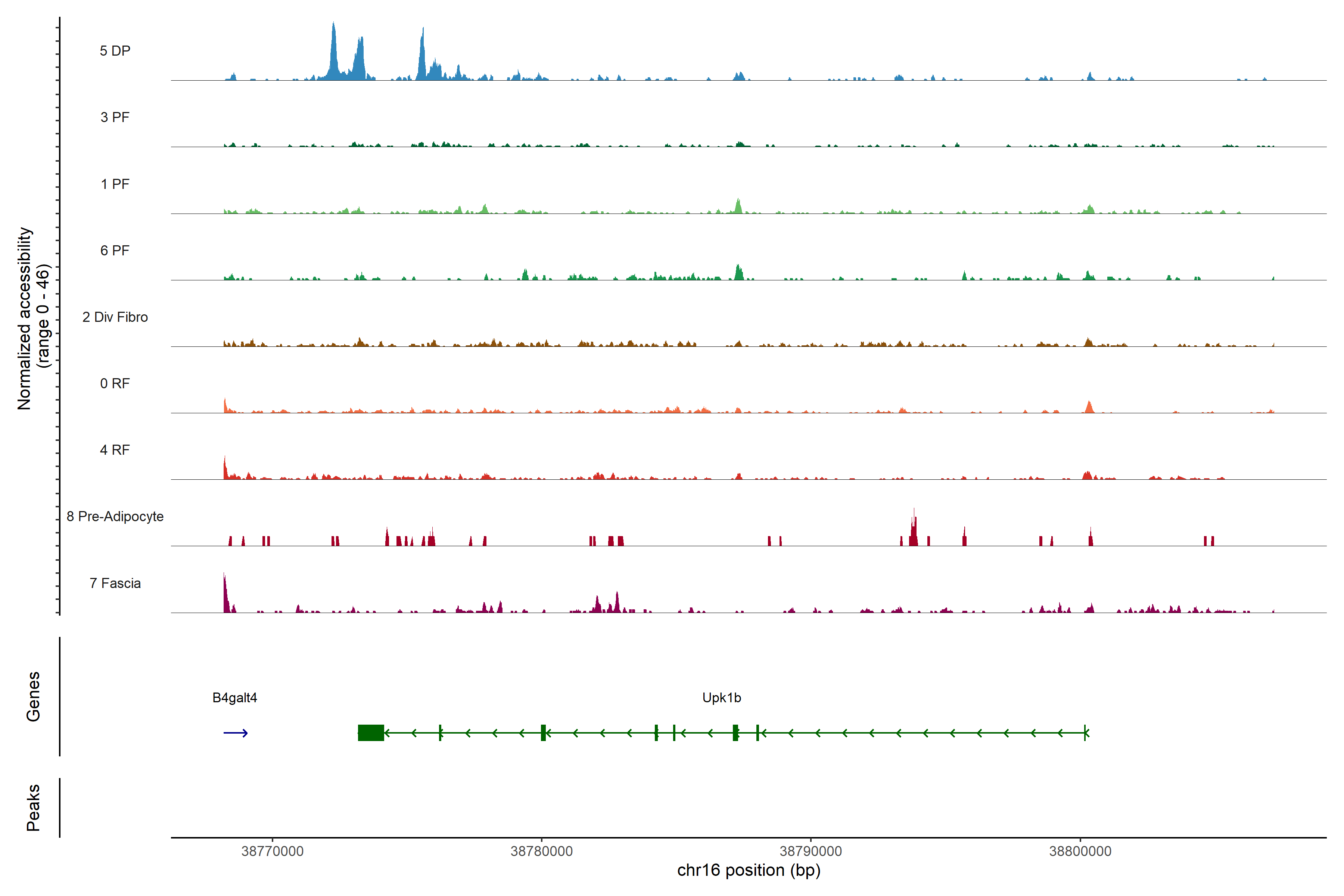Image resolution: width=1344 pixels, height=896 pixels.
Task: Click the light green 1 PF central peak
Action: tap(738, 207)
